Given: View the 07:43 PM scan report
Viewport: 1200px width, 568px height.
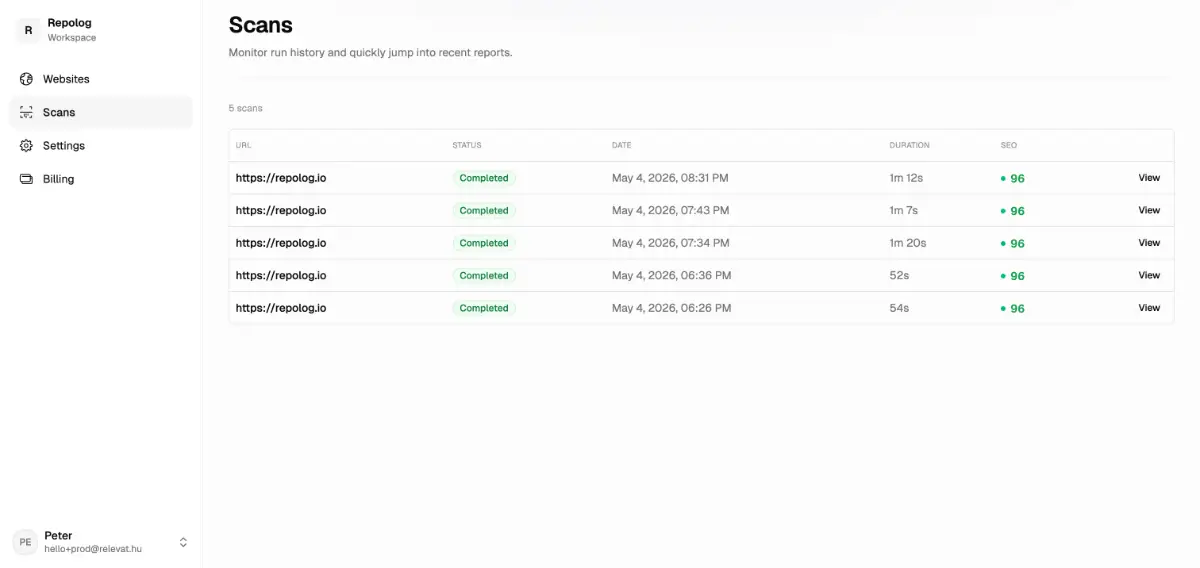Looking at the screenshot, I should point(1149,210).
